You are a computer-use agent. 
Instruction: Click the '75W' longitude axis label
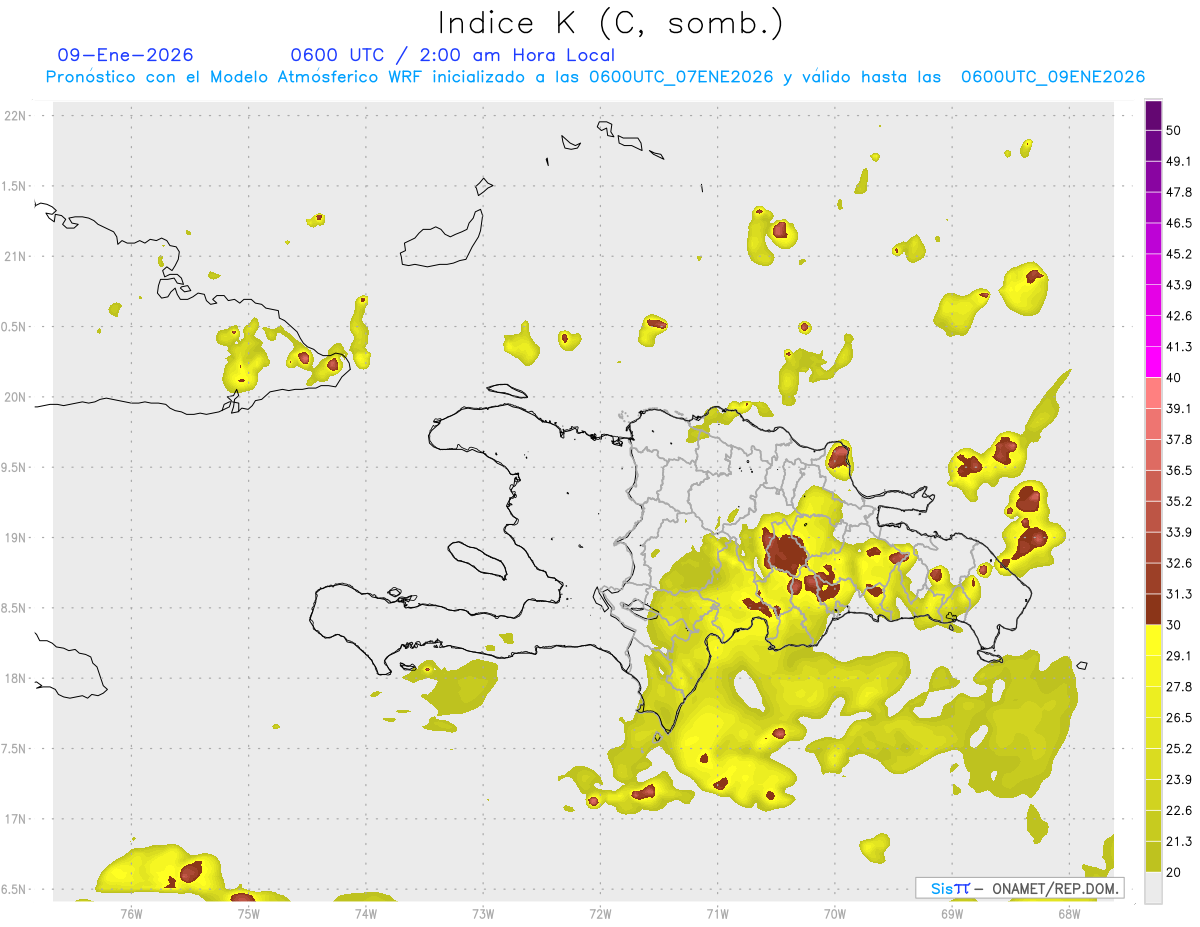point(248,913)
